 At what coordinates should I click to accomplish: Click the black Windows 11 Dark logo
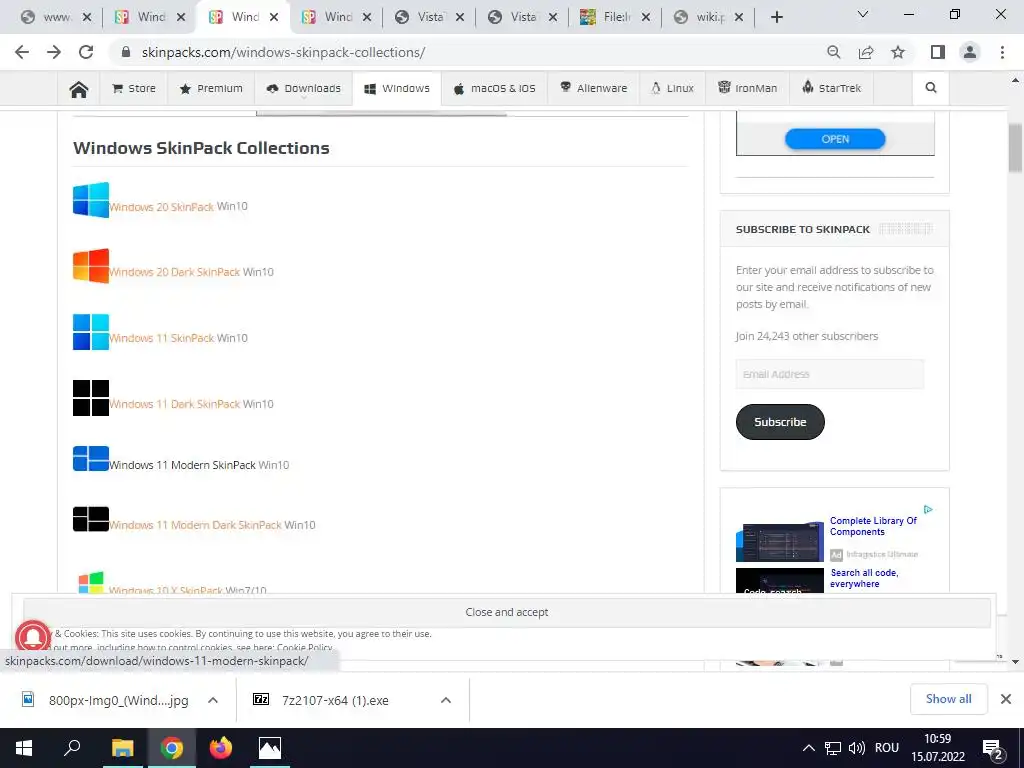click(91, 398)
